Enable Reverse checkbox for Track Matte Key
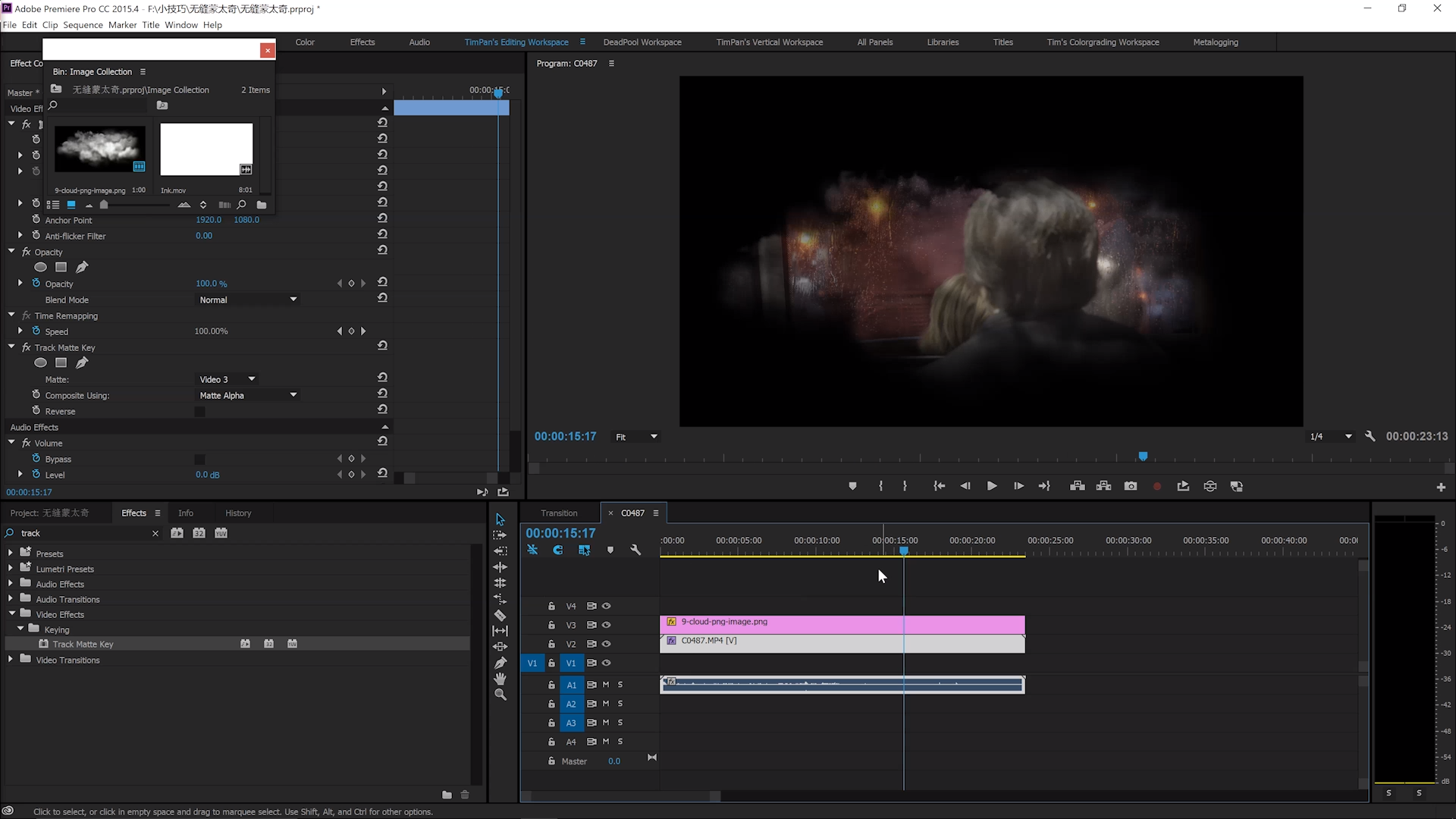Image resolution: width=1456 pixels, height=819 pixels. pos(199,412)
